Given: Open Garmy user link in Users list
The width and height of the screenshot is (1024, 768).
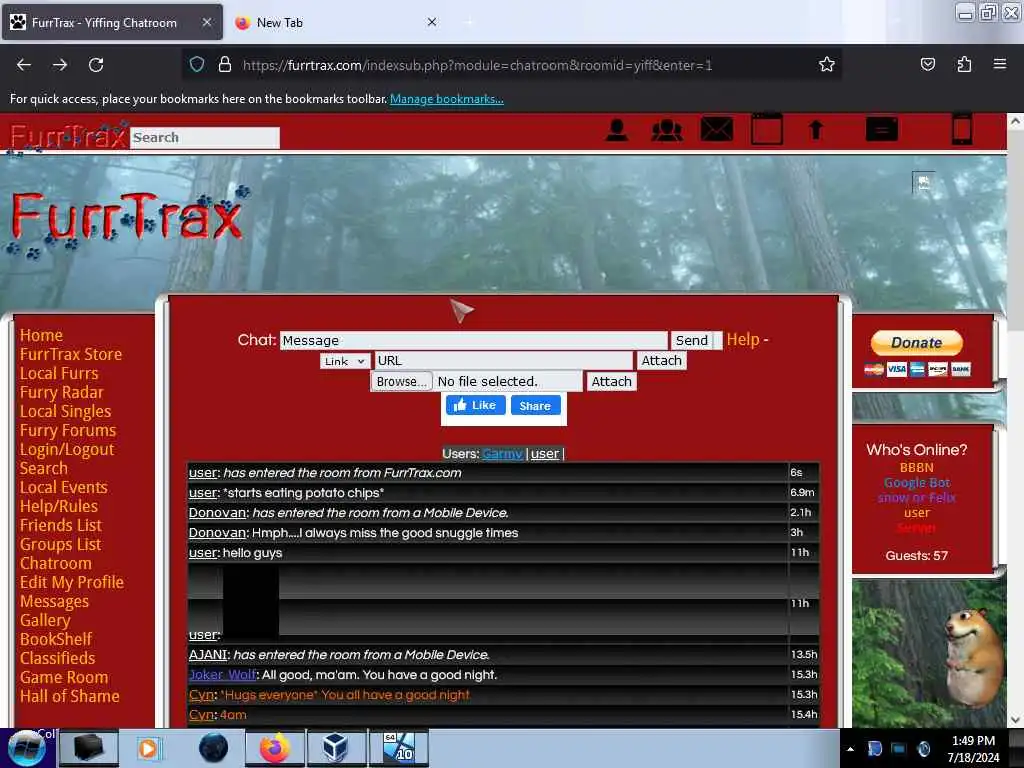Looking at the screenshot, I should coord(502,453).
